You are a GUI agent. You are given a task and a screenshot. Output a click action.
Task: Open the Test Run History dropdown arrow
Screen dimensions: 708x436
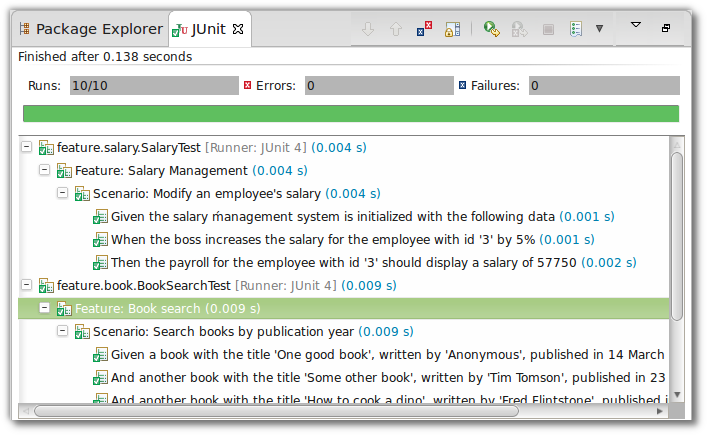599,29
